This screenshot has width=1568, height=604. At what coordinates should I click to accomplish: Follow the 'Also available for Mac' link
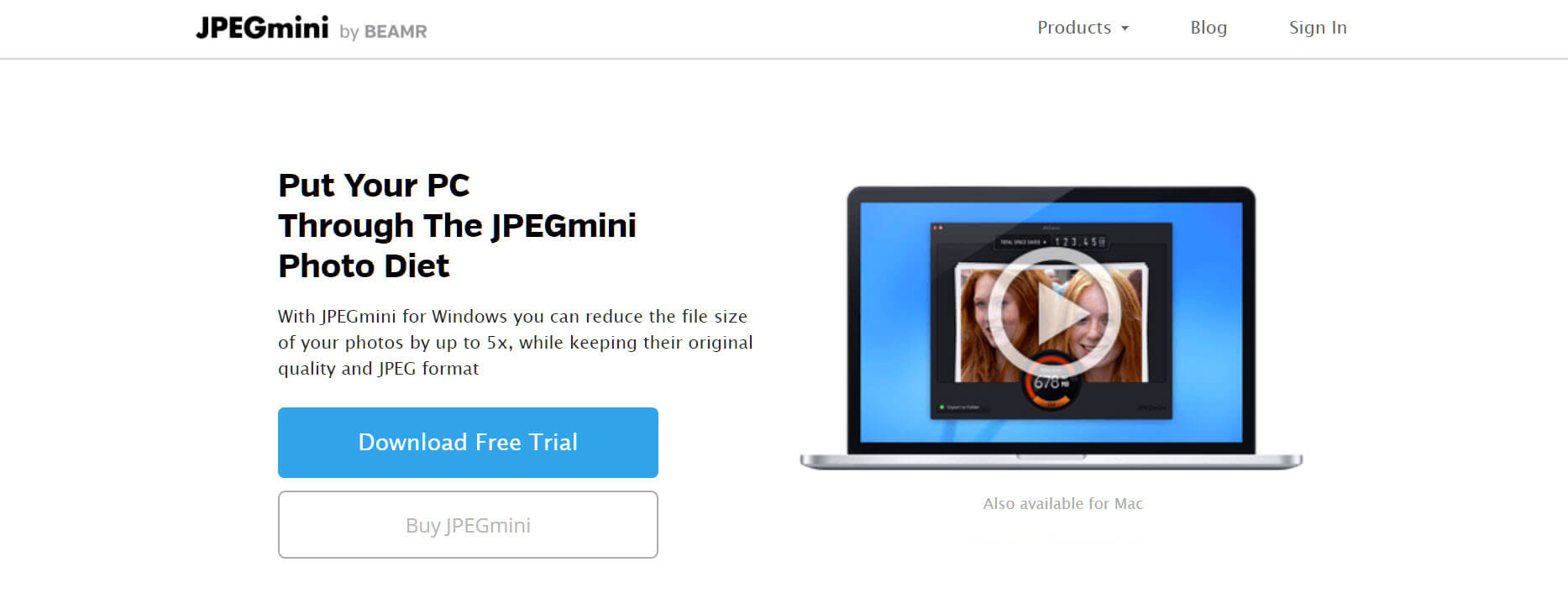[x=1062, y=504]
